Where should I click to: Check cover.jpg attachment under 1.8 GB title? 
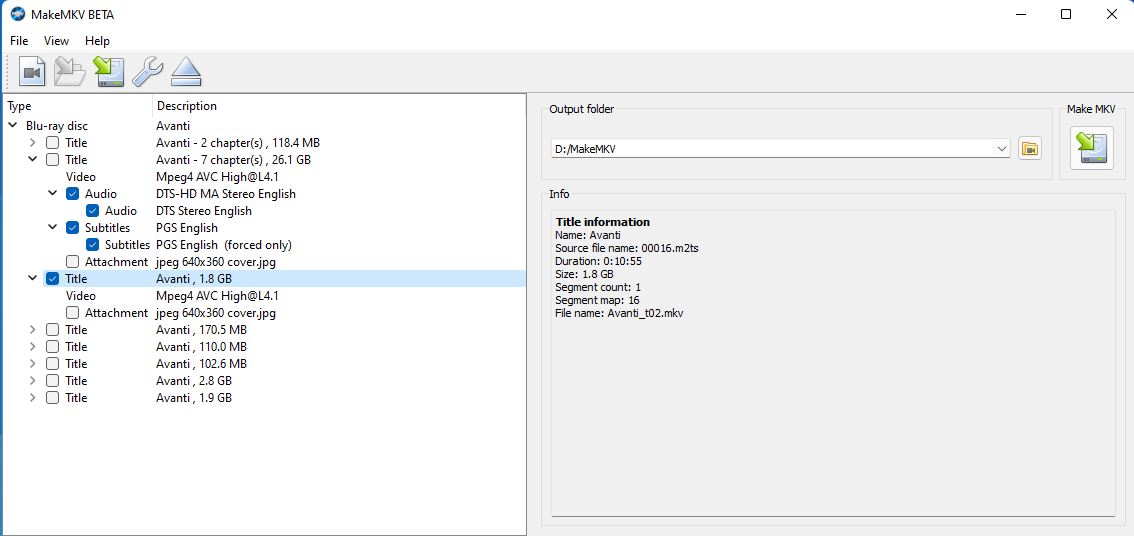[x=72, y=312]
